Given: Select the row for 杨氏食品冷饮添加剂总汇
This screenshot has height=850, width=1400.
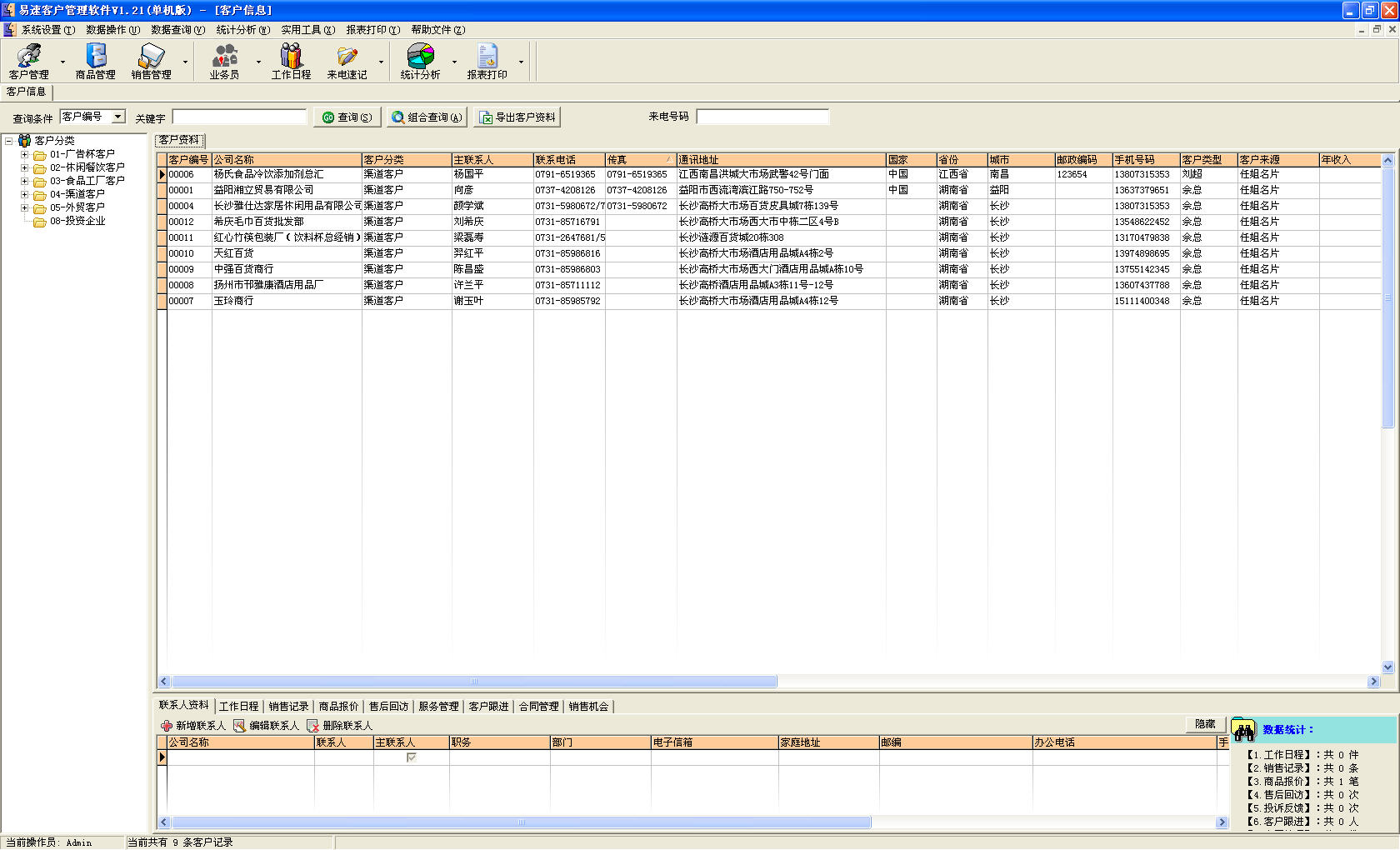Looking at the screenshot, I should 769,175.
